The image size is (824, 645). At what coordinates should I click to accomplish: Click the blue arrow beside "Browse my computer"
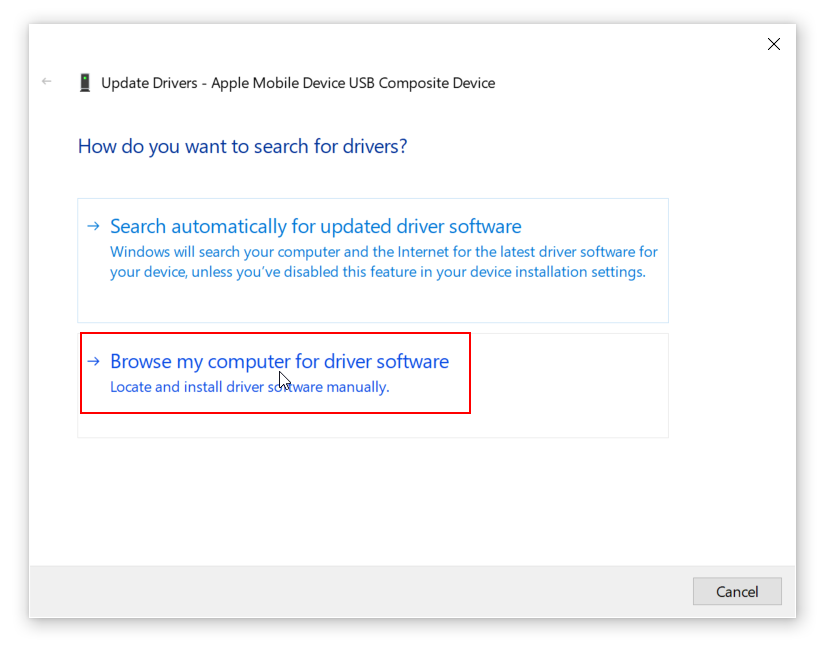93,362
